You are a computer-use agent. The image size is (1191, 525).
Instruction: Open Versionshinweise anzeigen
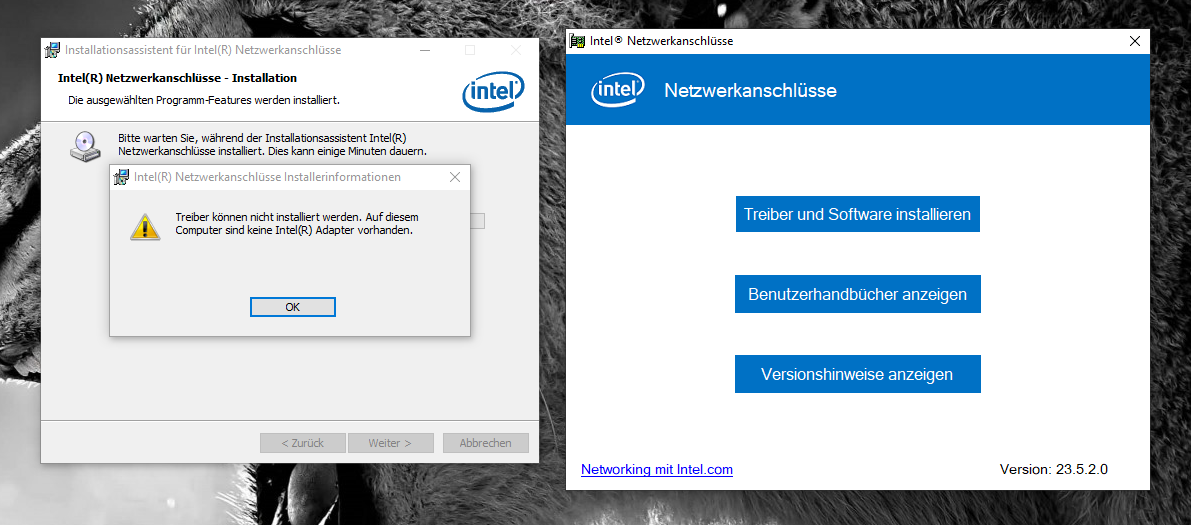tap(858, 374)
